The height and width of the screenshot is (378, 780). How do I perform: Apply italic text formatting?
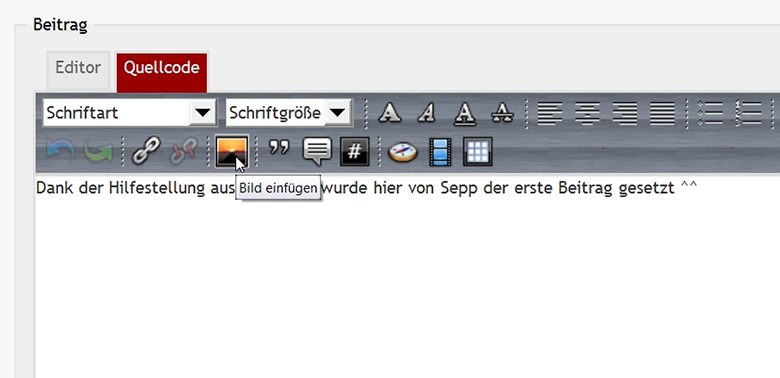(x=426, y=113)
